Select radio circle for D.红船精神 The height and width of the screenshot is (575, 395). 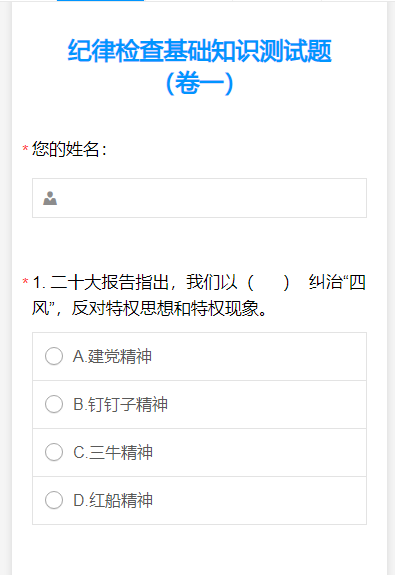click(54, 500)
